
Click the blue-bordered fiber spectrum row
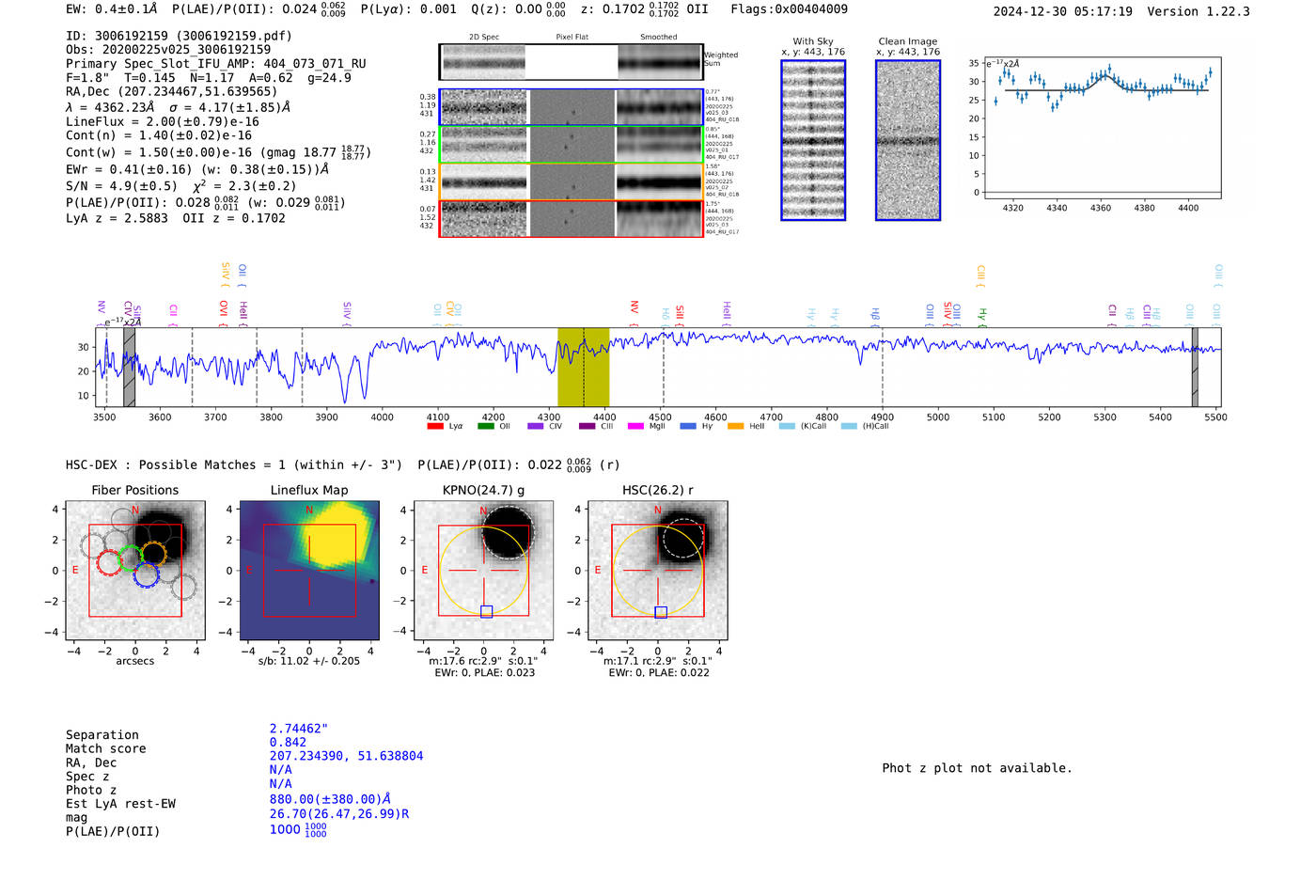(x=572, y=107)
